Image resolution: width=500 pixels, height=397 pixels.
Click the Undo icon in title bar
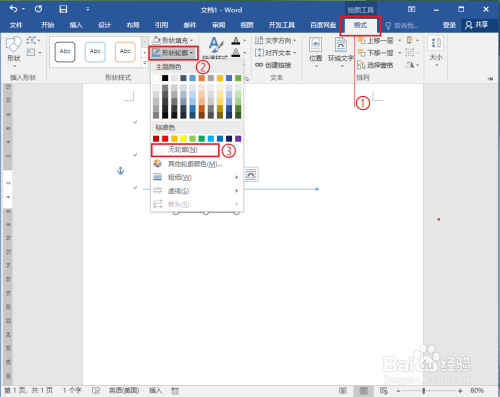pos(14,9)
